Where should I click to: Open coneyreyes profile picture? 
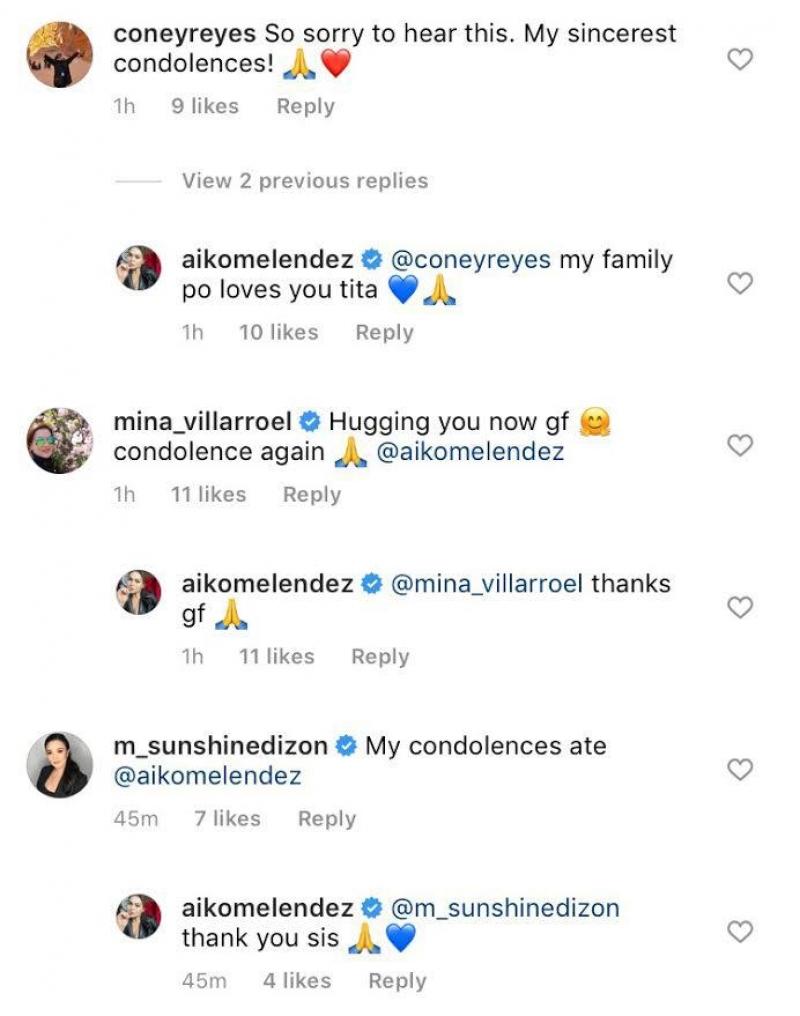point(59,55)
